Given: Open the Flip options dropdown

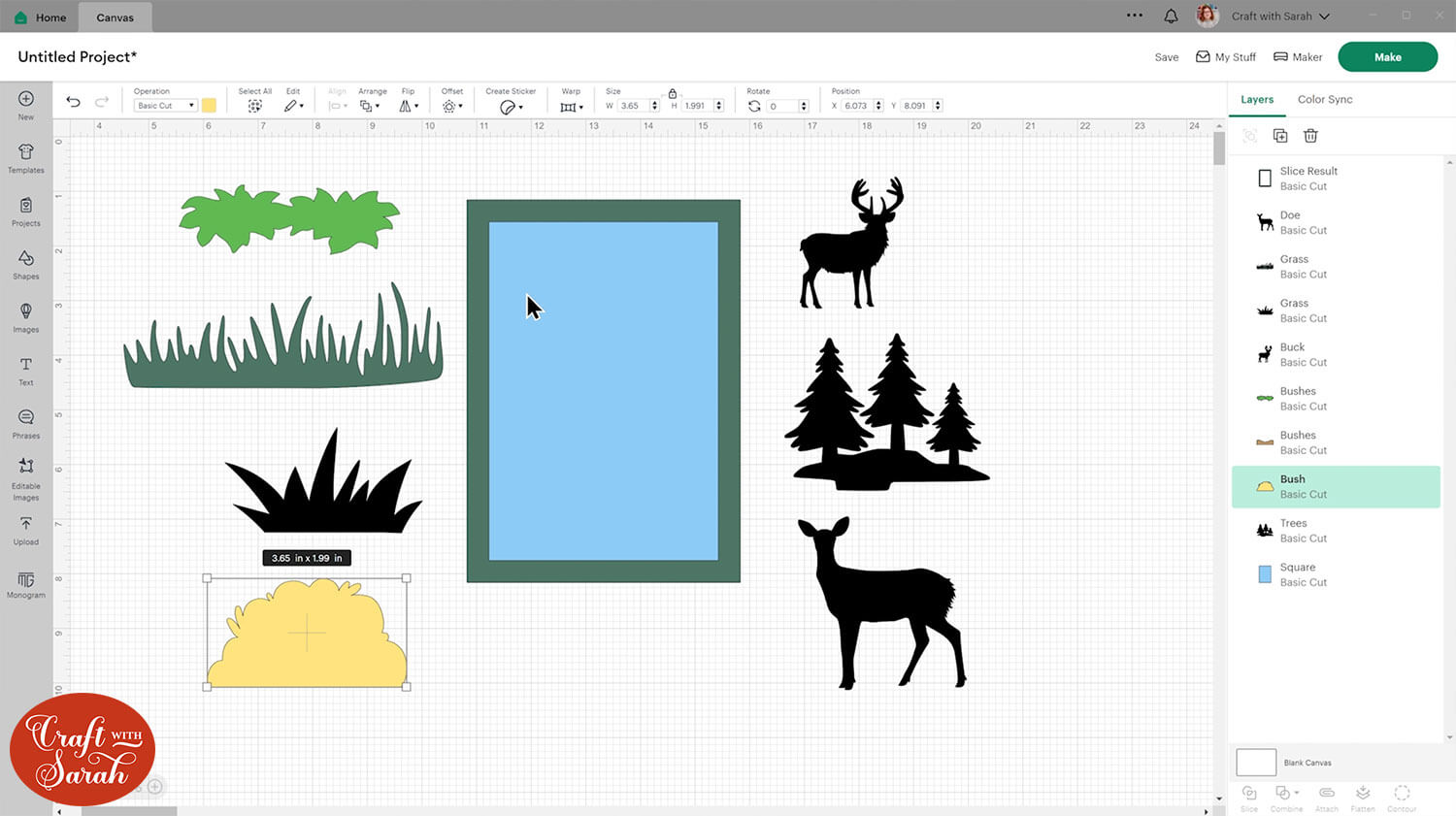Looking at the screenshot, I should tap(409, 106).
